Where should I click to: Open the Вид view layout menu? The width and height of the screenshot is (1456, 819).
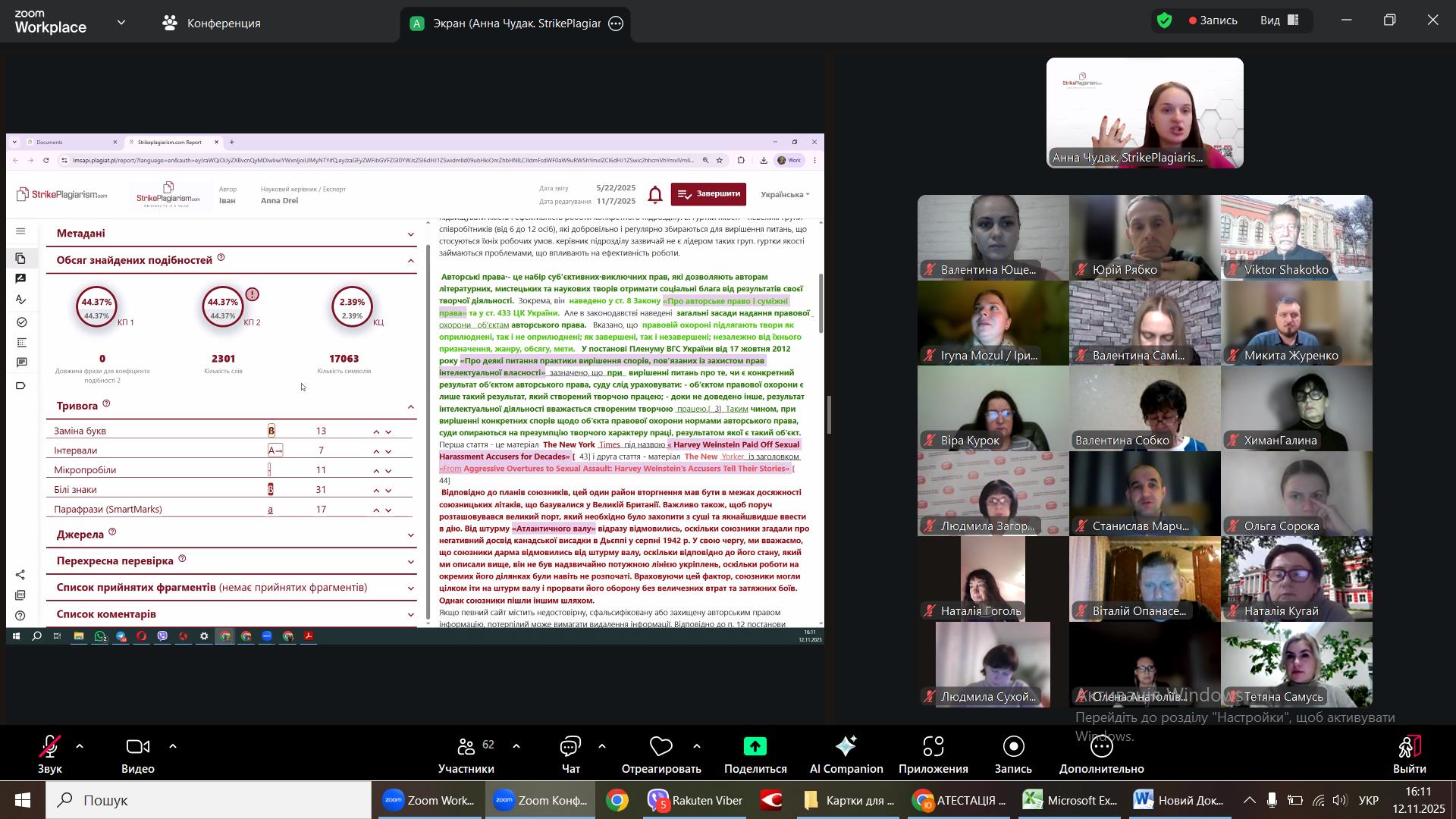1280,20
